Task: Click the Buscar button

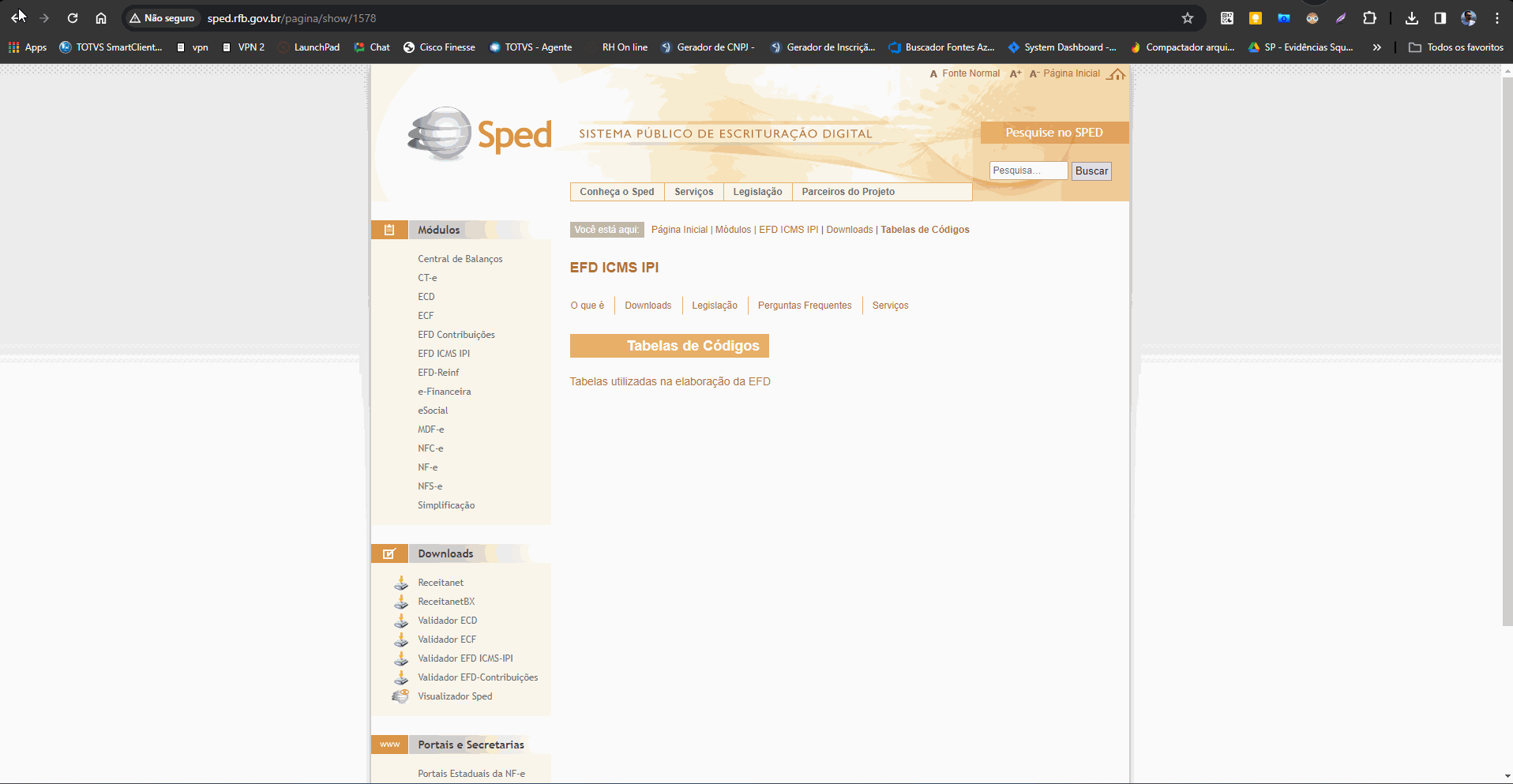Action: (x=1091, y=171)
